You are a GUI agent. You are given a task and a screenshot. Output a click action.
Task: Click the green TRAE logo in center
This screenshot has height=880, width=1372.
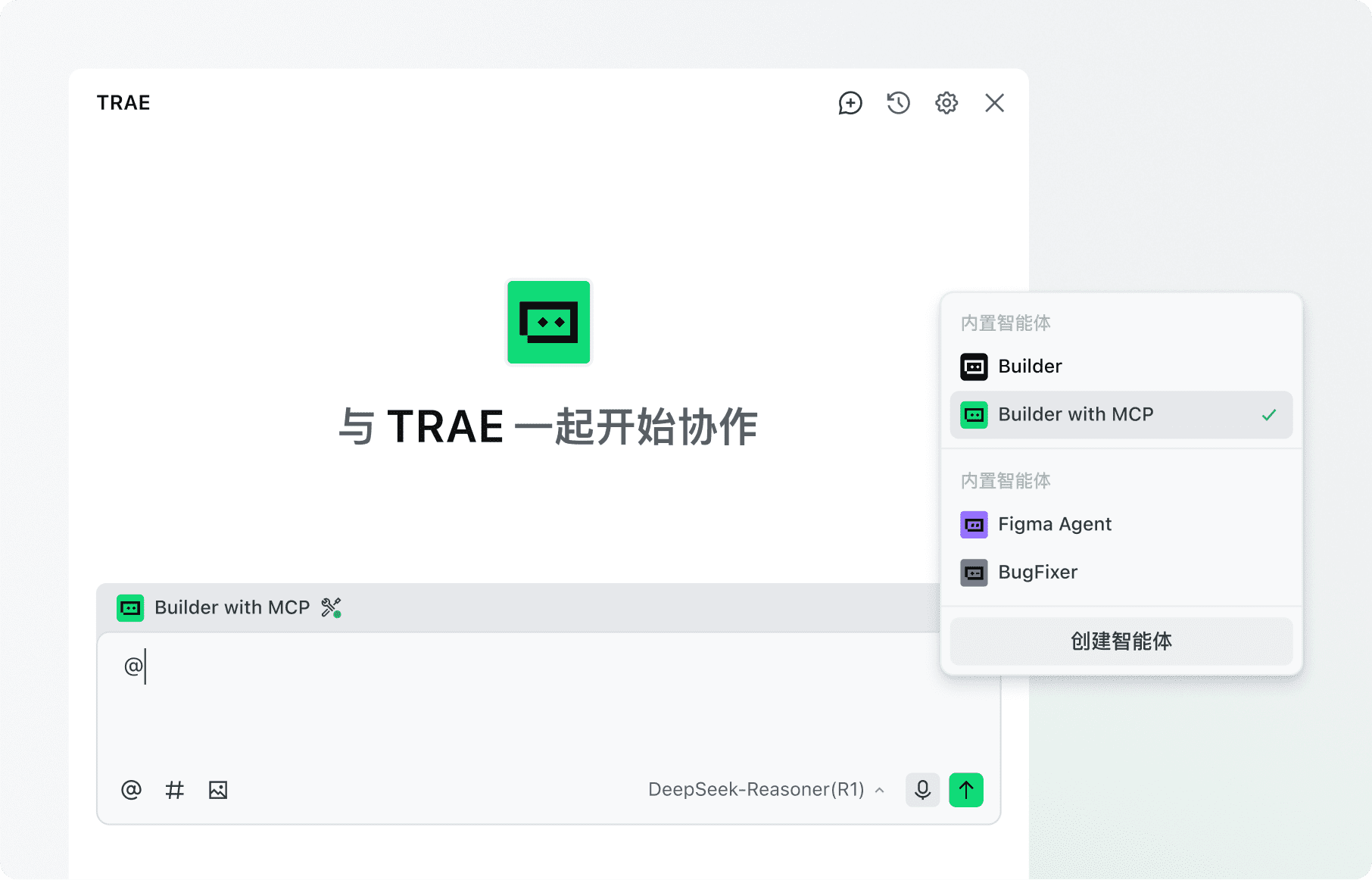(548, 323)
